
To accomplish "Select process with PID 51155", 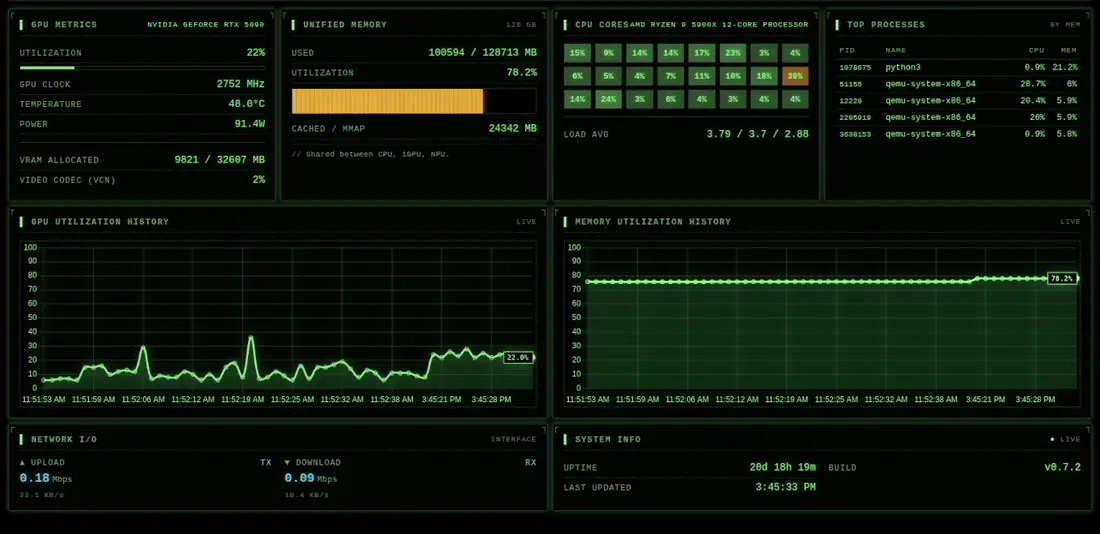I will click(958, 84).
